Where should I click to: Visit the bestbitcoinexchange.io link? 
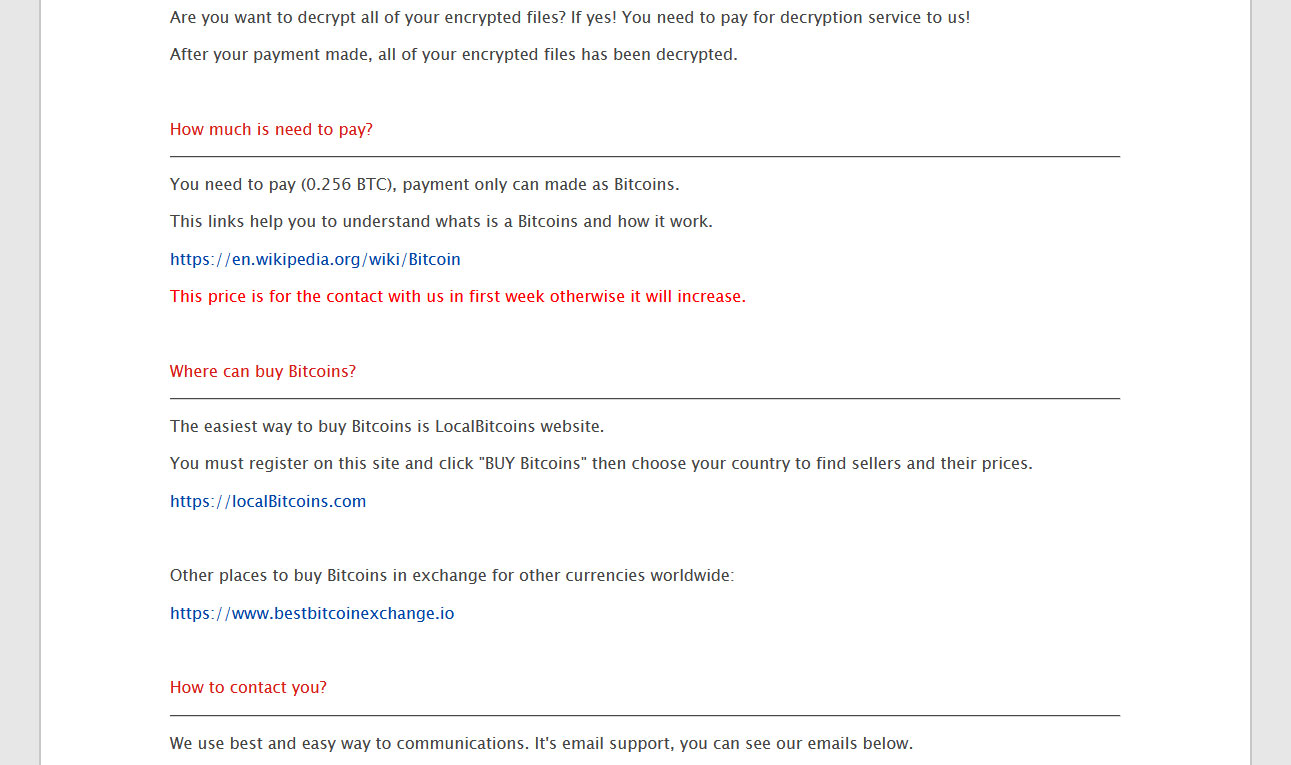click(x=312, y=614)
